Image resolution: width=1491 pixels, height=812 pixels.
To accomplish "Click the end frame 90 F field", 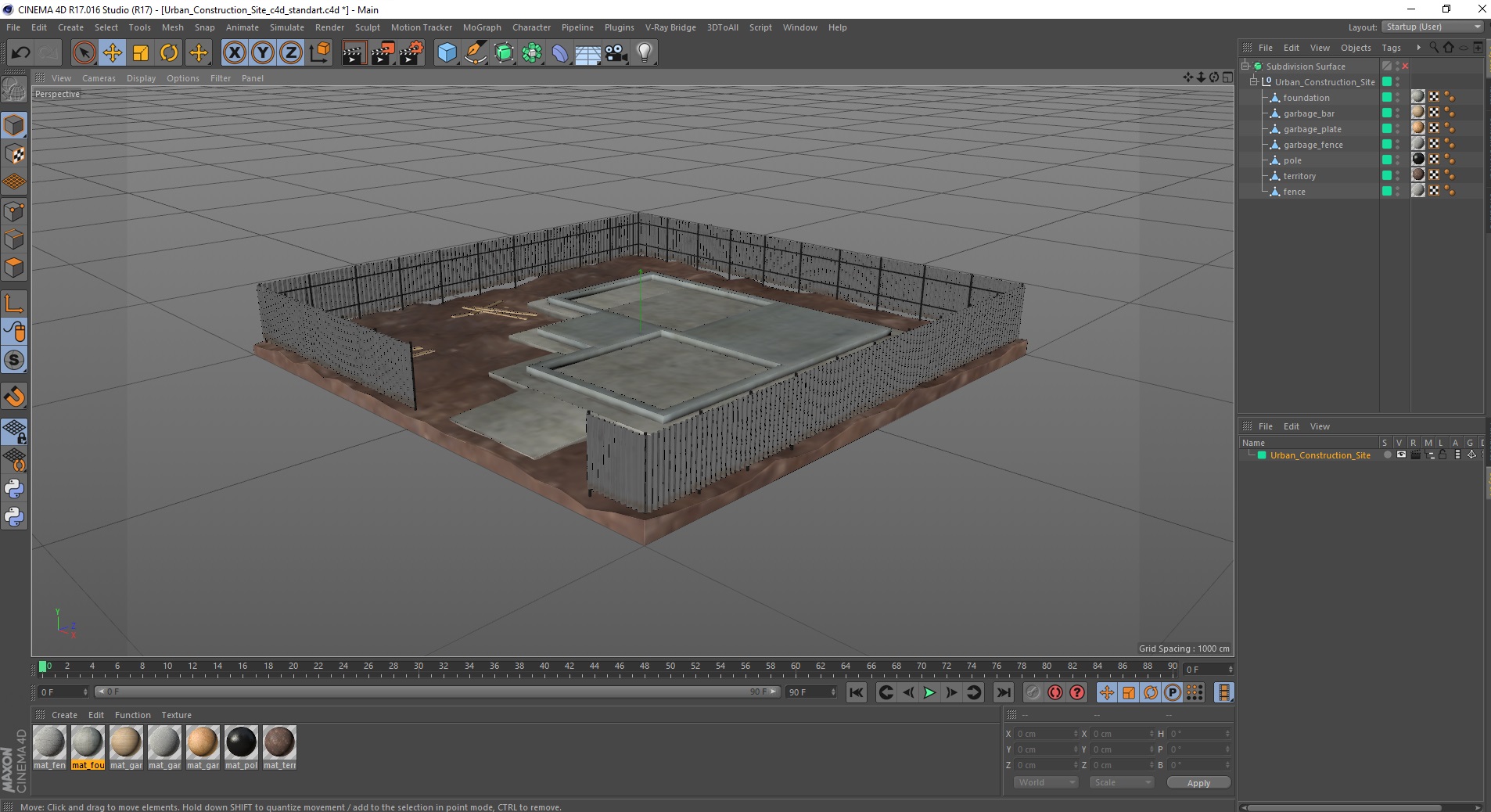I will (x=811, y=692).
